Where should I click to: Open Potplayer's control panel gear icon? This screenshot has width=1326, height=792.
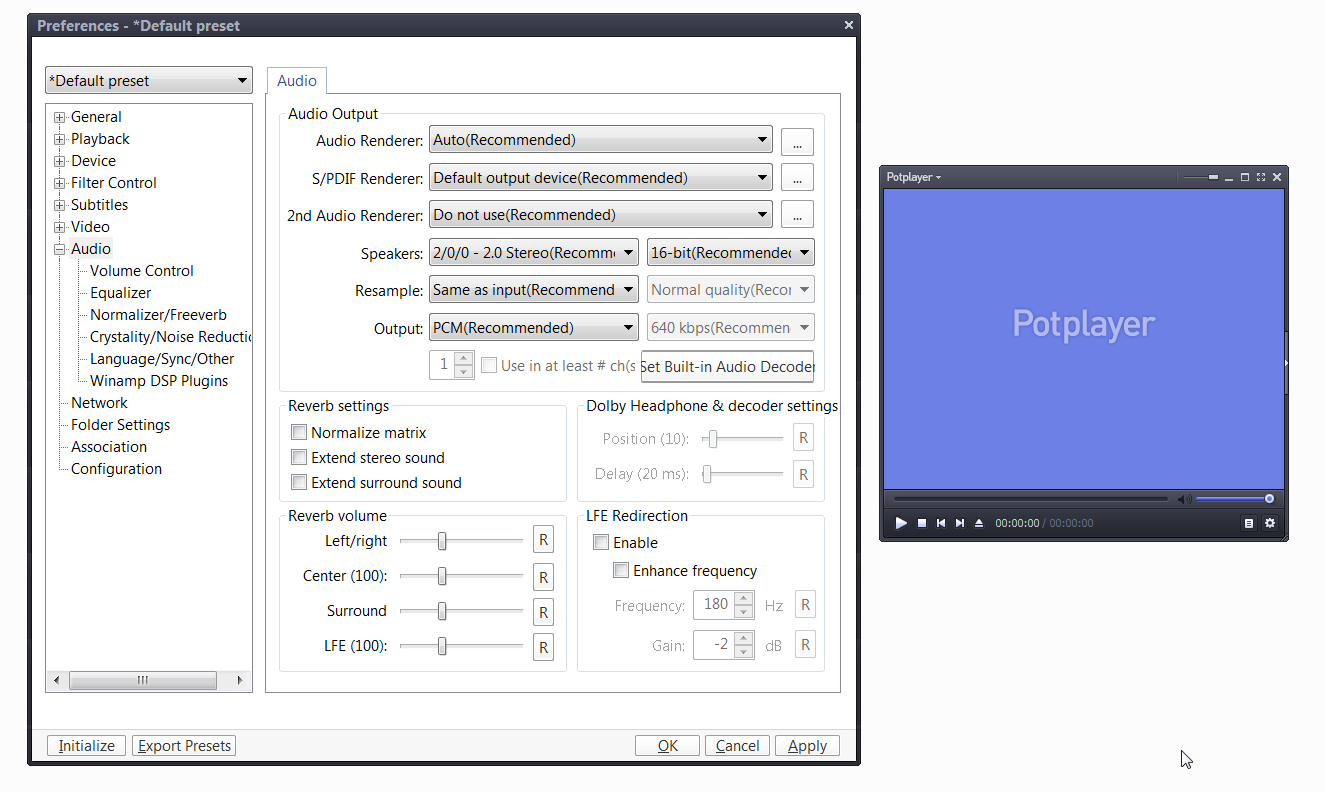[x=1270, y=523]
